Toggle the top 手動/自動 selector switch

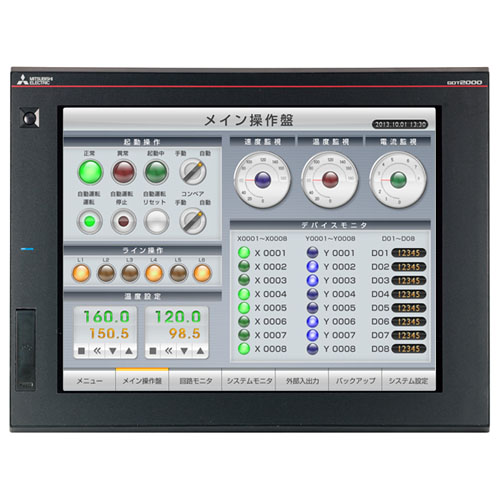pos(193,172)
